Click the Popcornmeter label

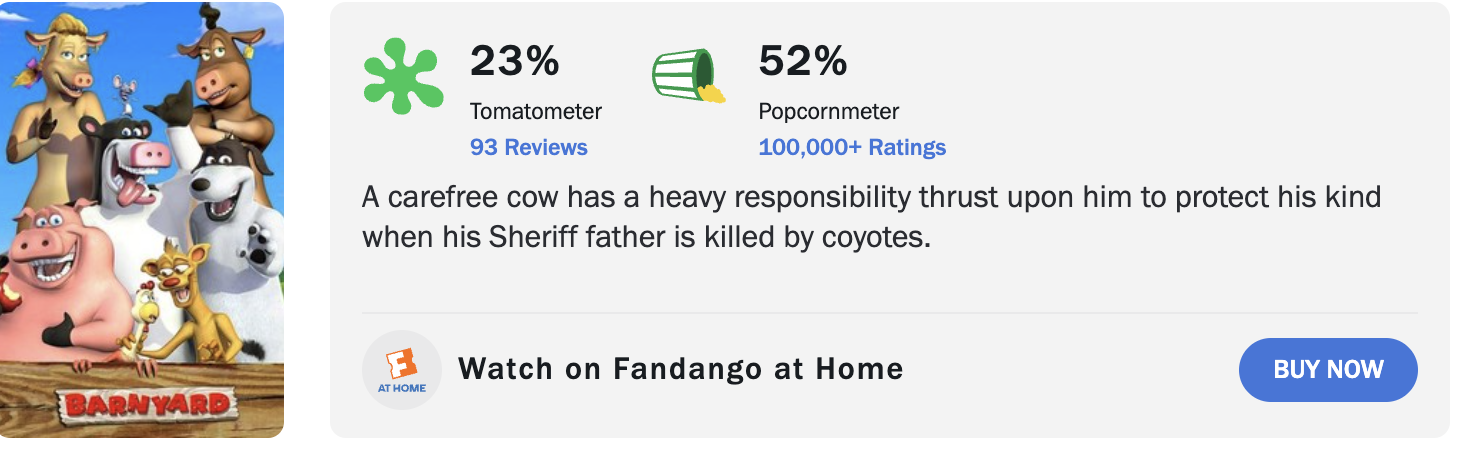point(829,111)
